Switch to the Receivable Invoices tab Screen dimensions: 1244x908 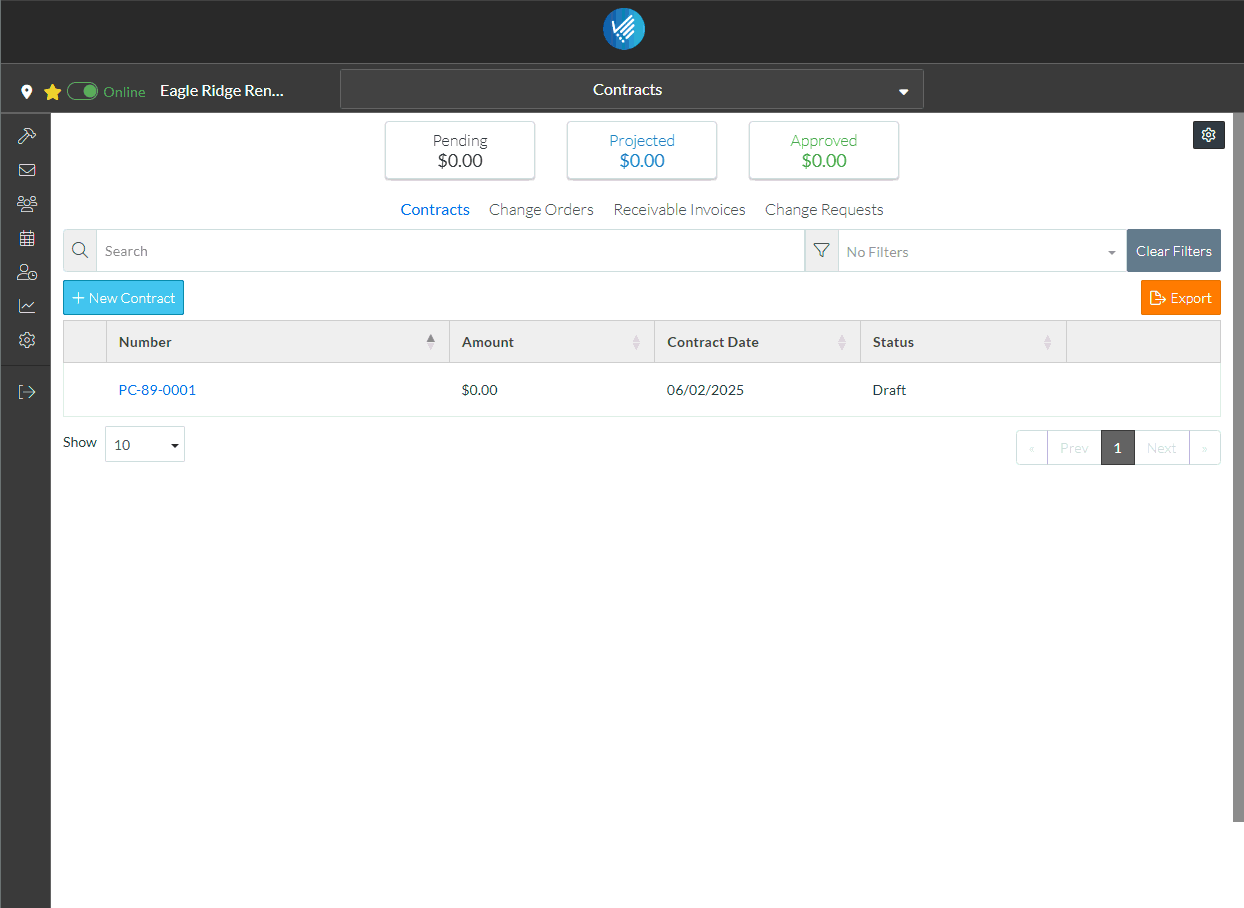click(x=679, y=210)
